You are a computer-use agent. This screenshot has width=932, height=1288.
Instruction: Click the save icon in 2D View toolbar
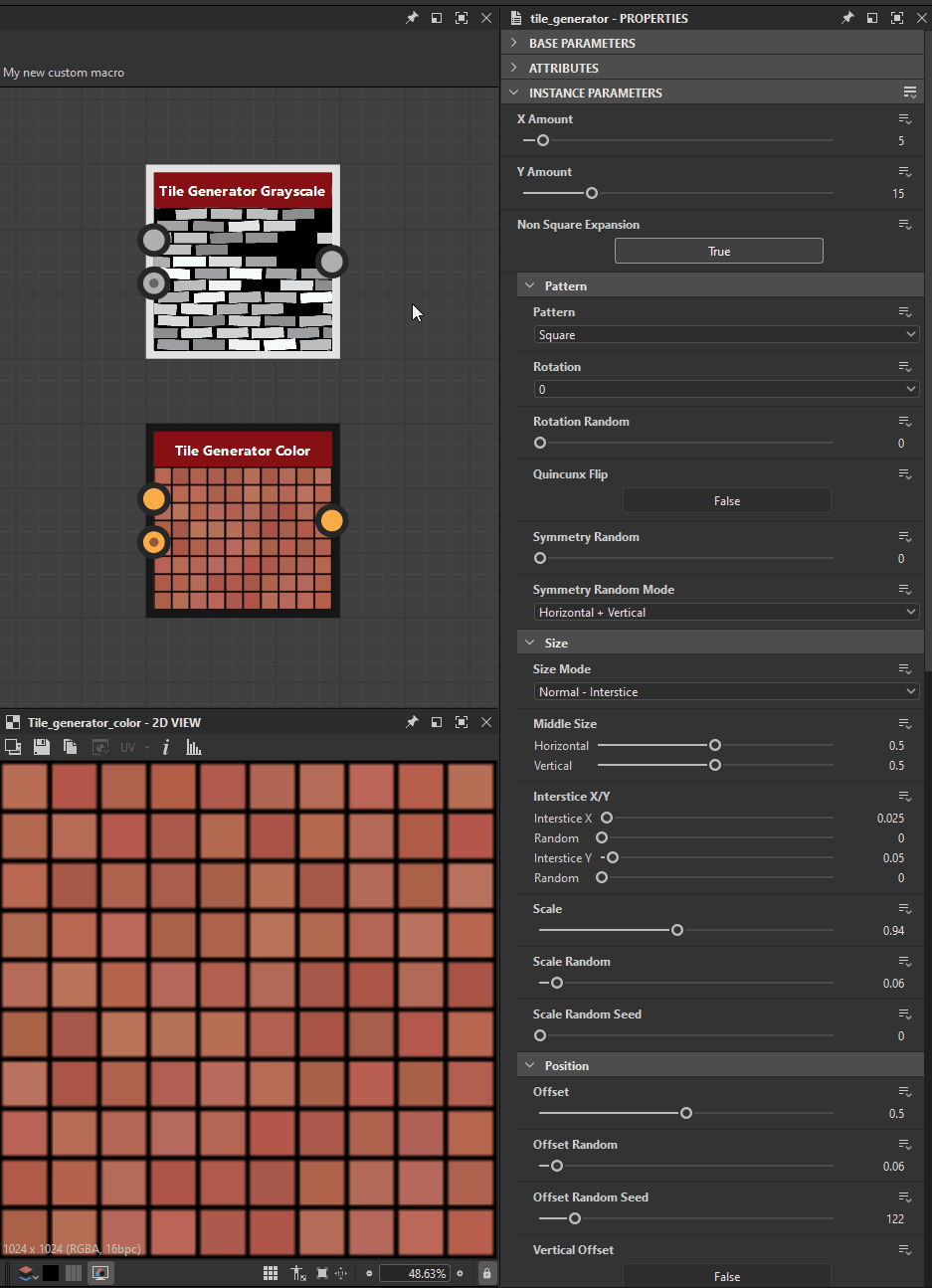tap(42, 747)
